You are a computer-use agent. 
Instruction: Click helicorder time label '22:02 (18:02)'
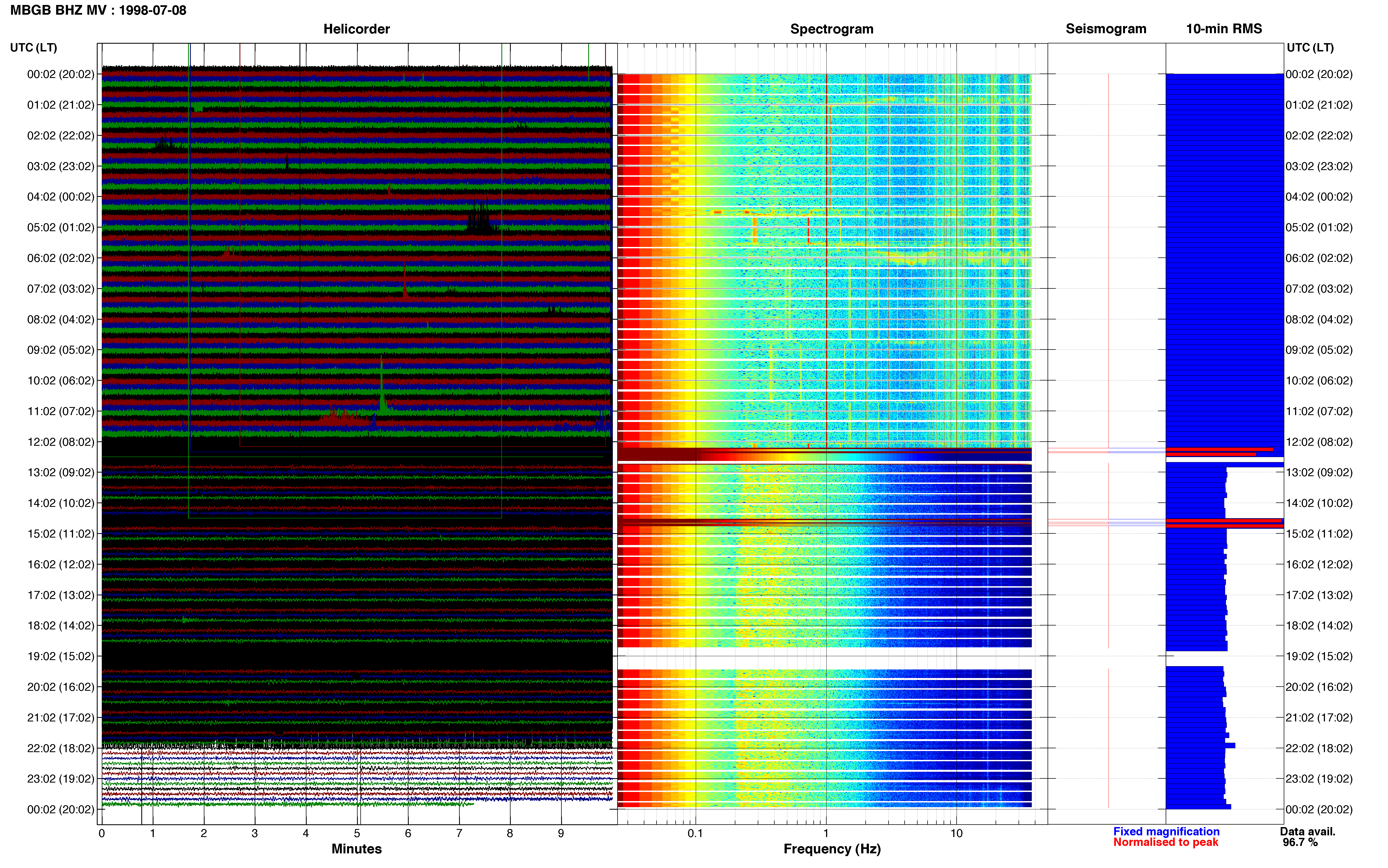[x=61, y=748]
